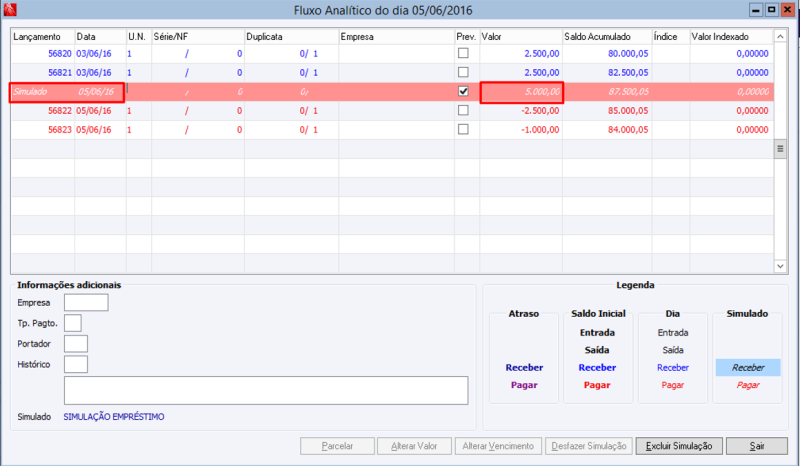Click Entrada under Saldo Inicial legend
Viewport: 800px width, 466px height.
tap(597, 333)
